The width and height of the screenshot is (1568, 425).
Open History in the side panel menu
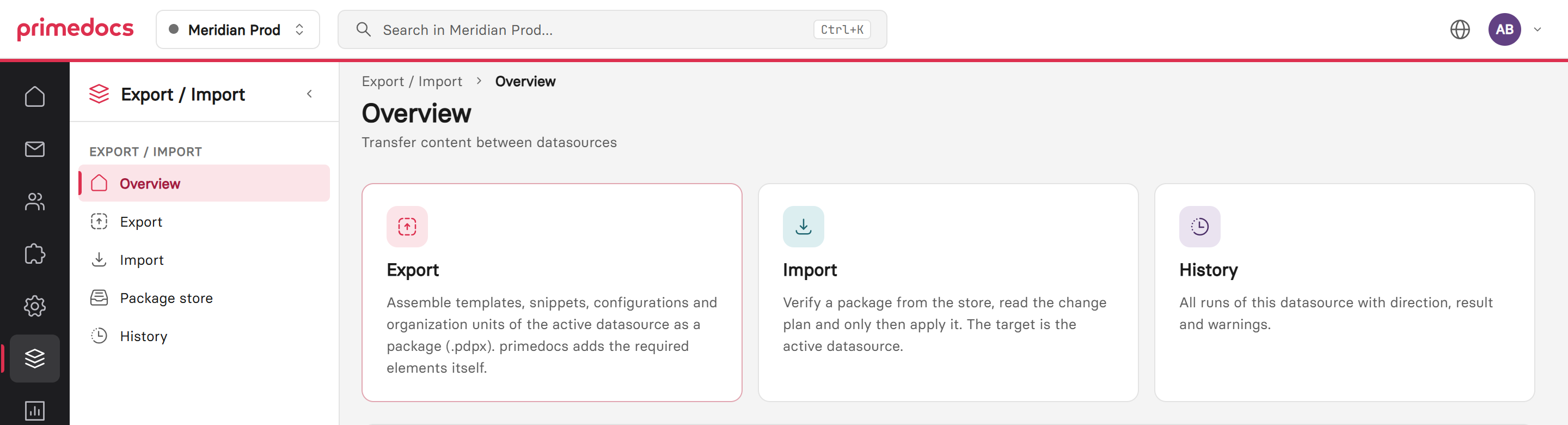204,336
